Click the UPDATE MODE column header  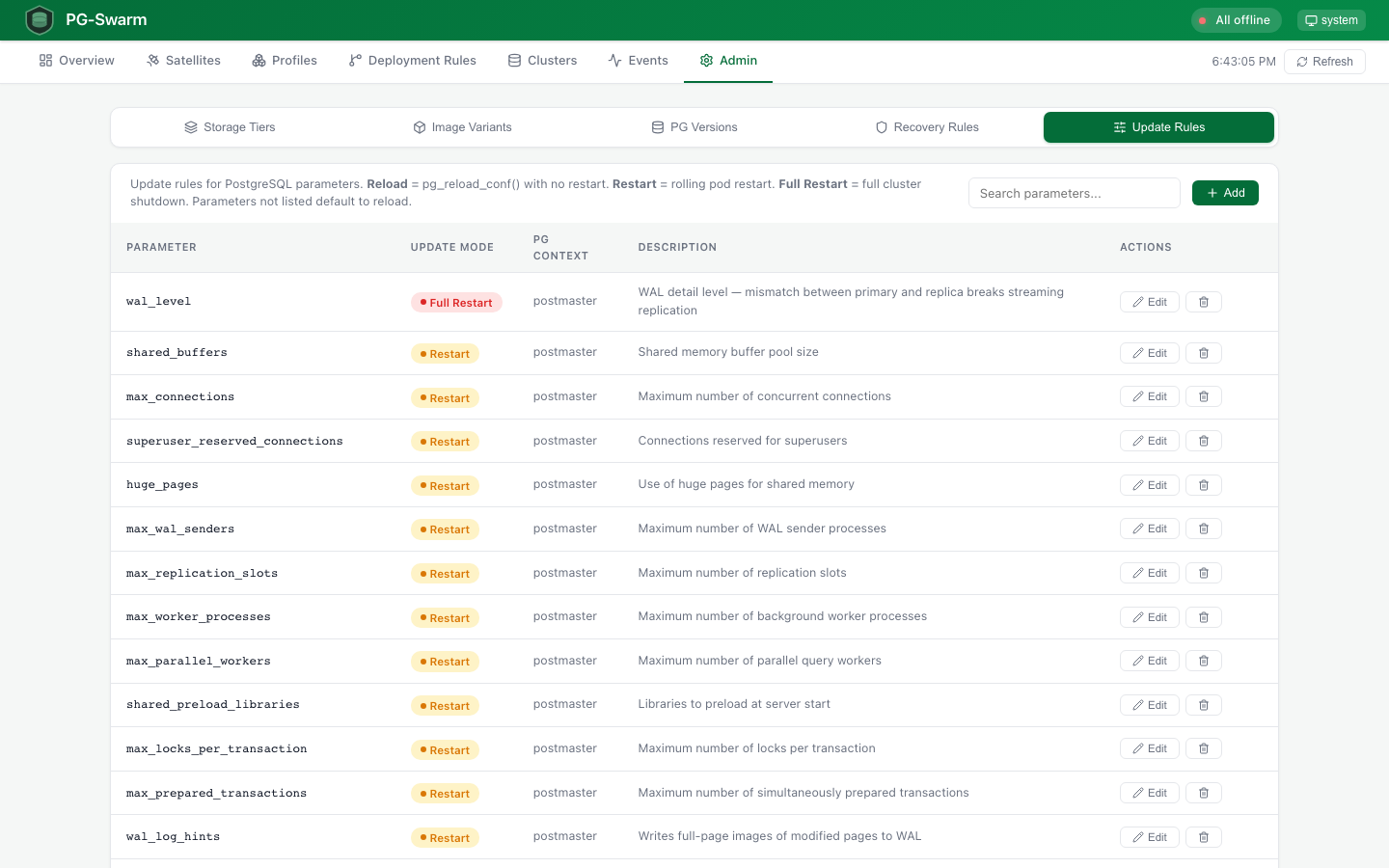tap(451, 248)
